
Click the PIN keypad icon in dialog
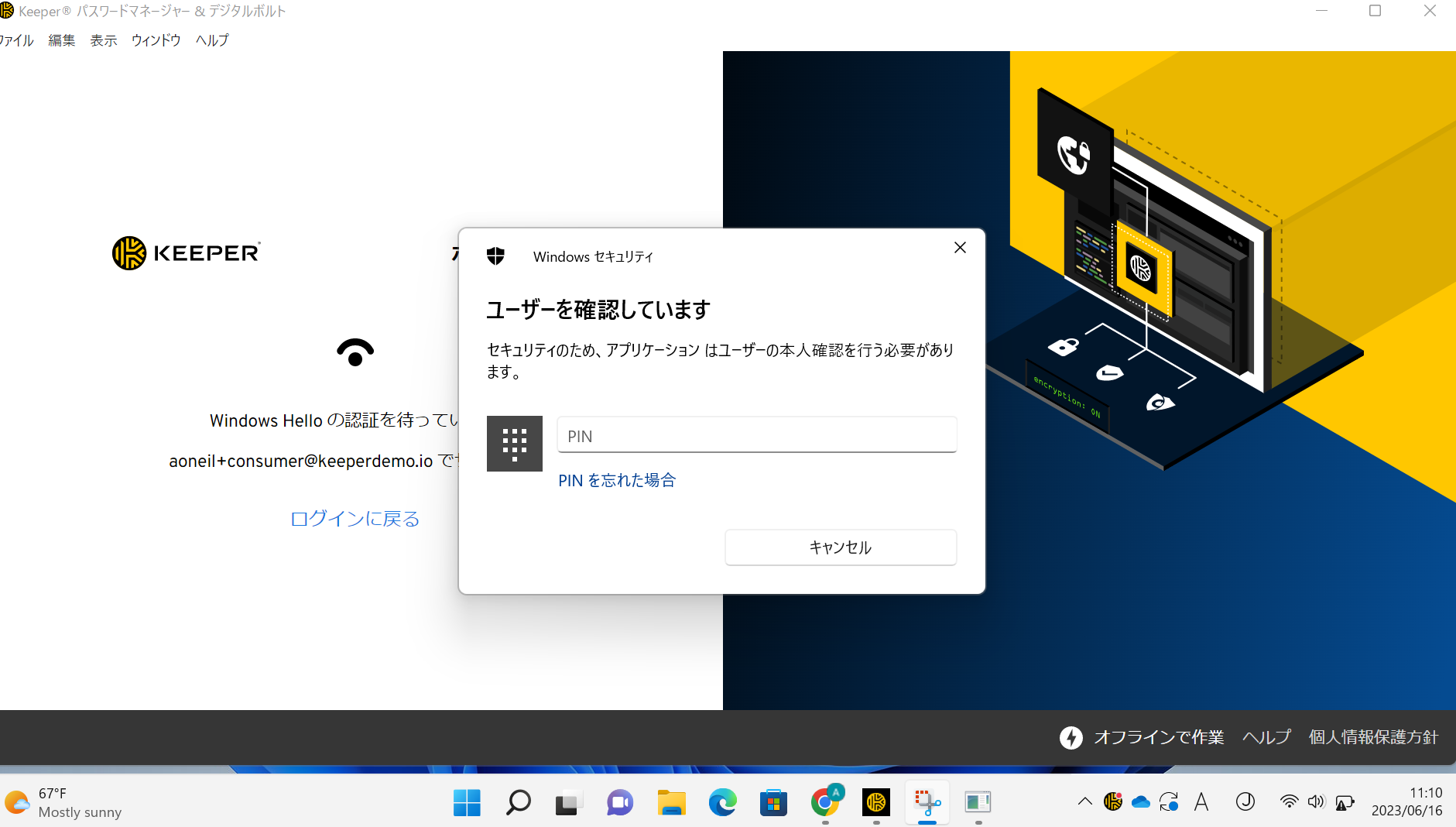(x=514, y=444)
